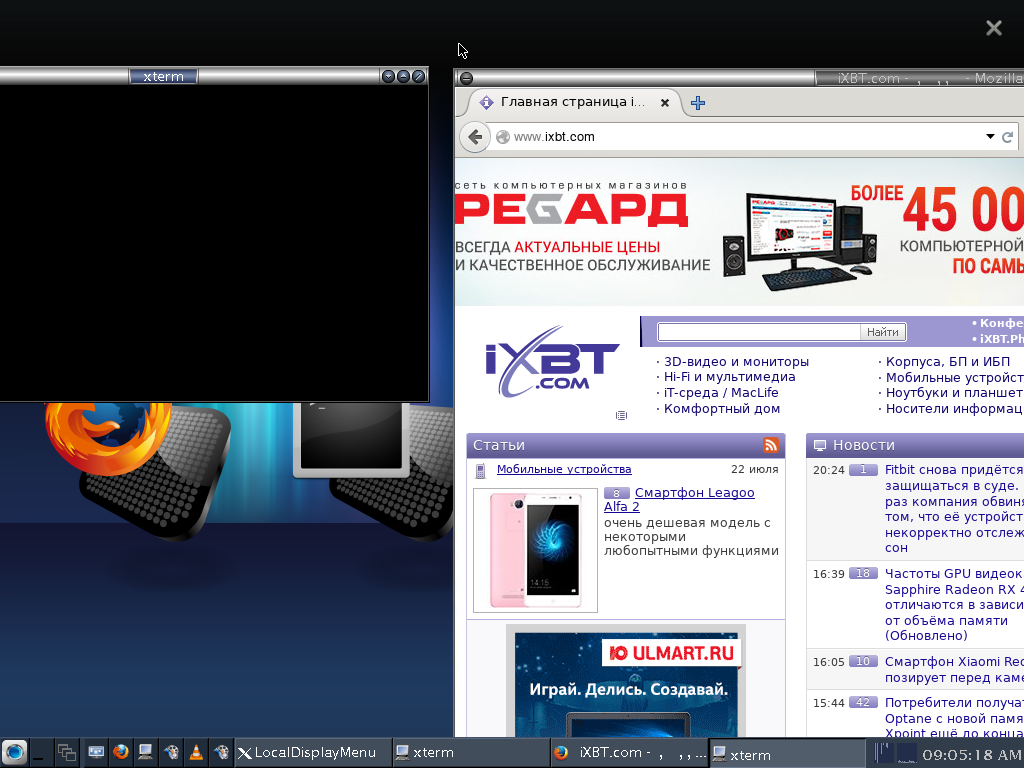1024x768 pixels.
Task: Open the Мобильные устройства link in Статьи
Action: 564,469
